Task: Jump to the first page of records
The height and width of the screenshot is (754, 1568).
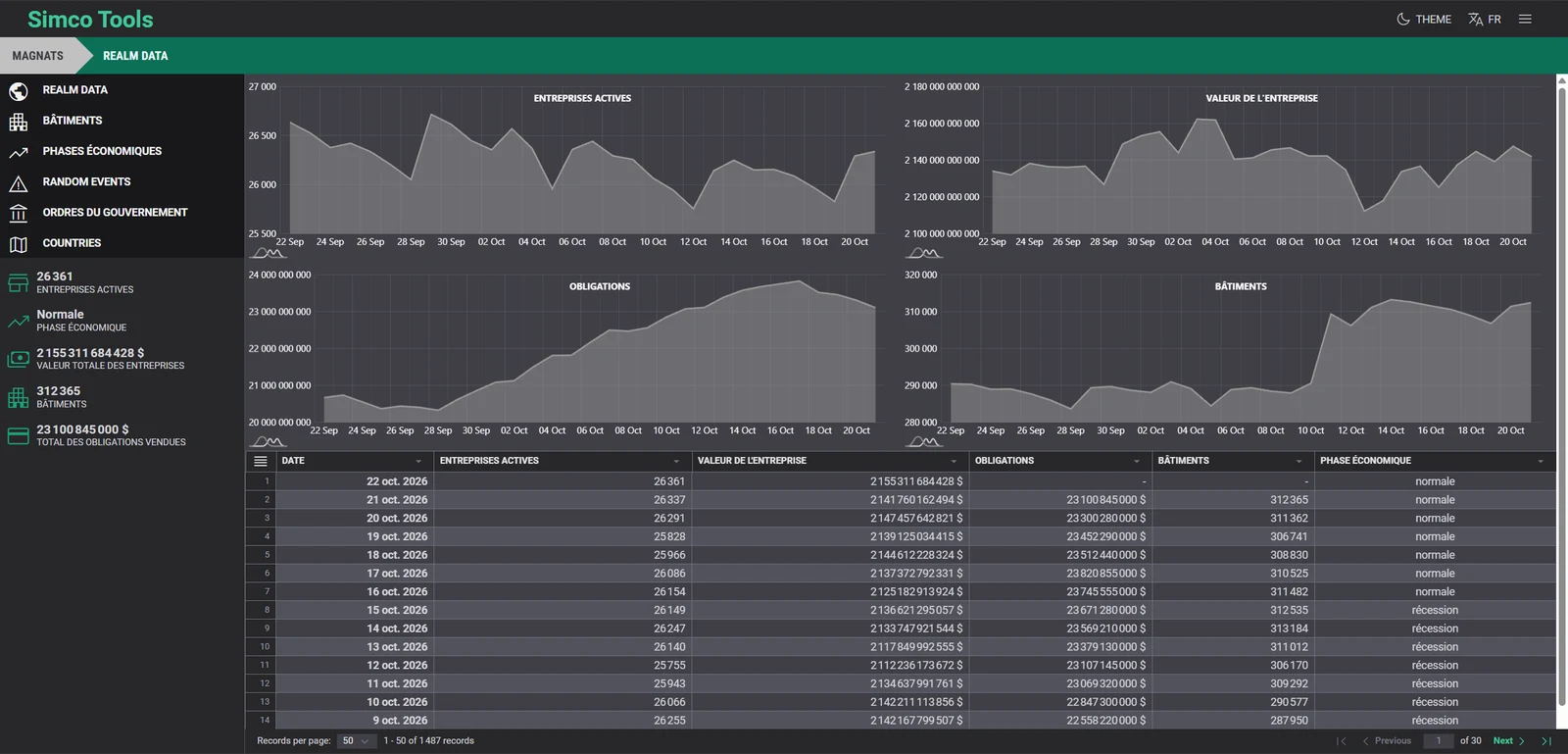Action: click(1342, 741)
